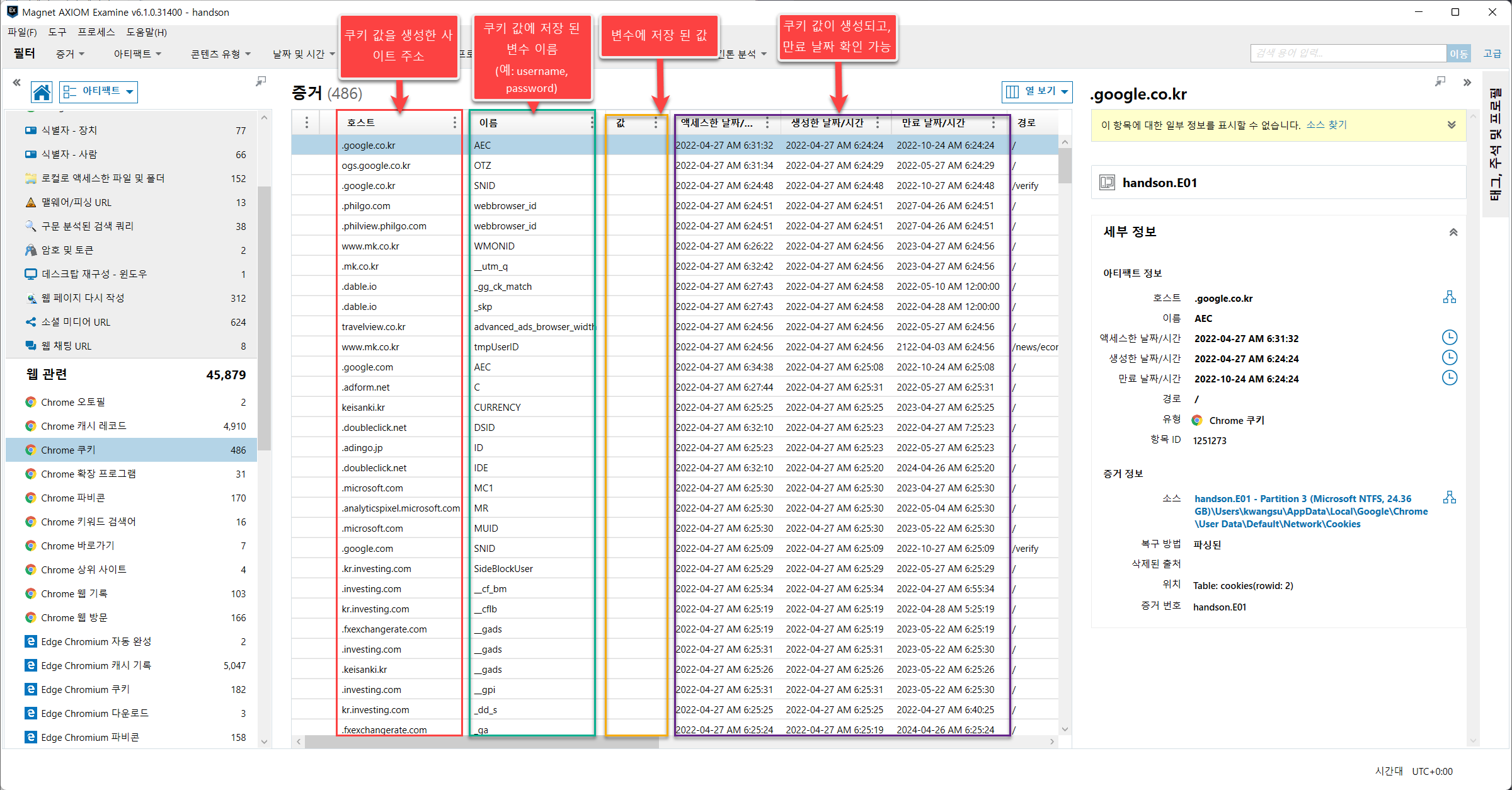This screenshot has height=790, width=1512.
Task: Open the 태그, 주석 및 프로필 side tab
Action: coord(1496,144)
